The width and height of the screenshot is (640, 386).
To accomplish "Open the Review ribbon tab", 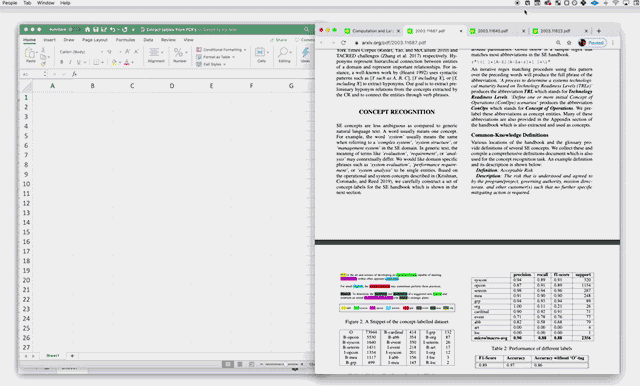I will pyautogui.click(x=168, y=40).
